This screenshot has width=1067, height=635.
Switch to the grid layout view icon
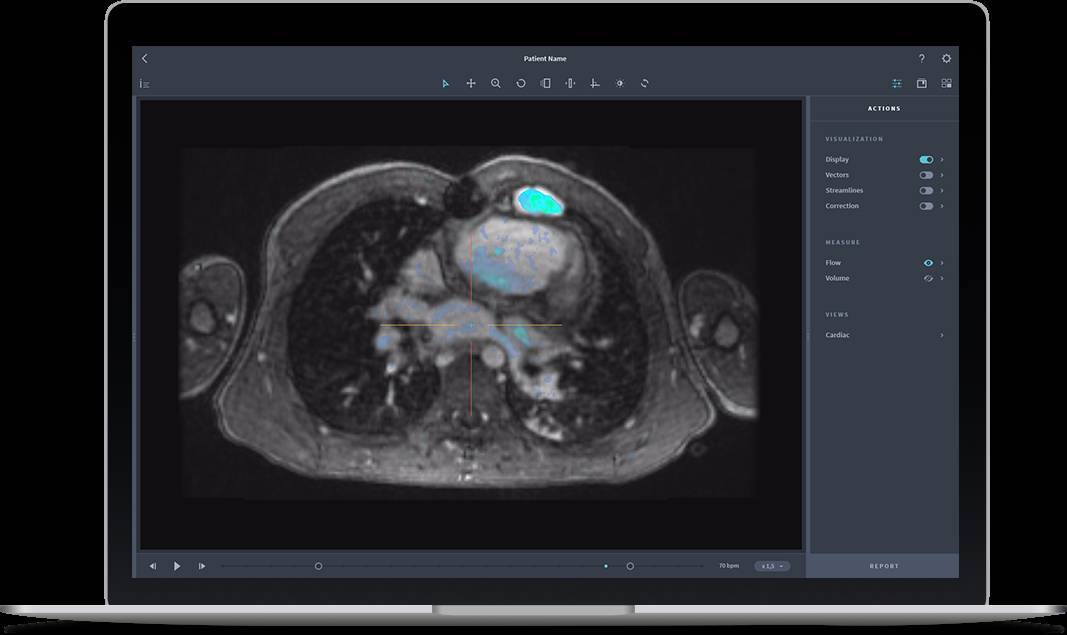[946, 84]
